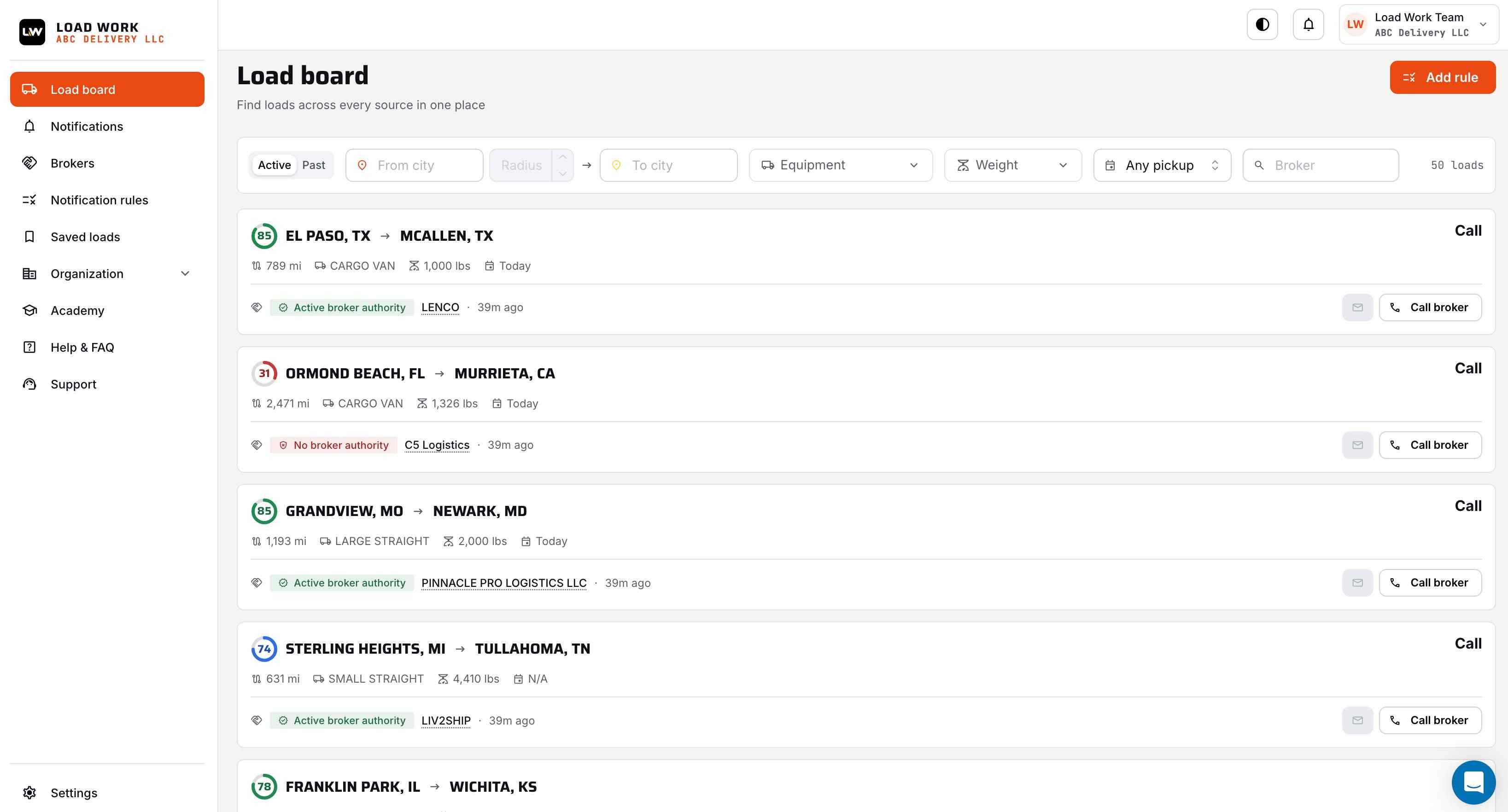
Task: Click the 4,410 lbs weight text
Action: pos(476,679)
